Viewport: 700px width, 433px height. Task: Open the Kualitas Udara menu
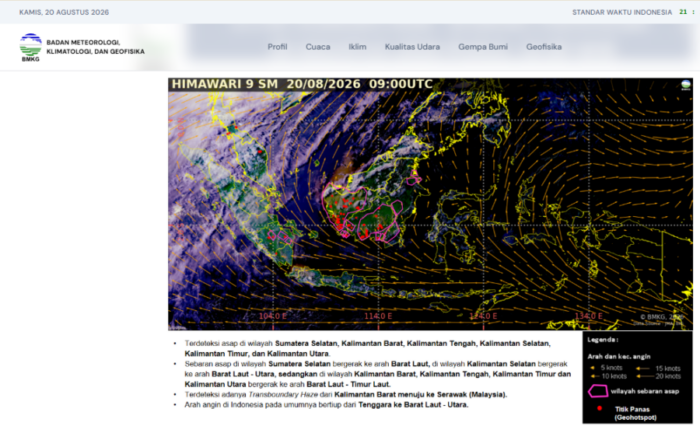pos(412,47)
